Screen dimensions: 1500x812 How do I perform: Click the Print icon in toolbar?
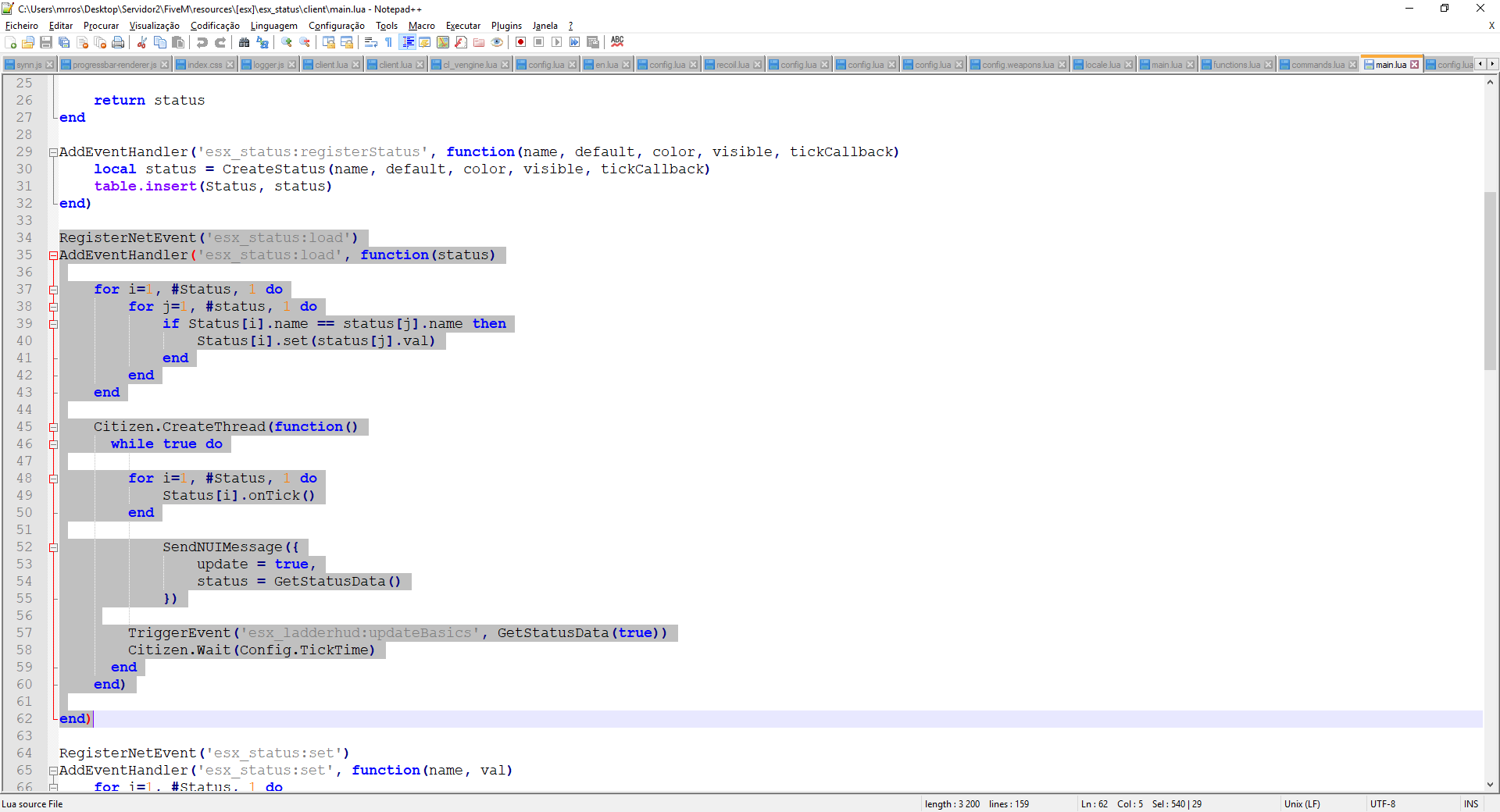pos(118,42)
